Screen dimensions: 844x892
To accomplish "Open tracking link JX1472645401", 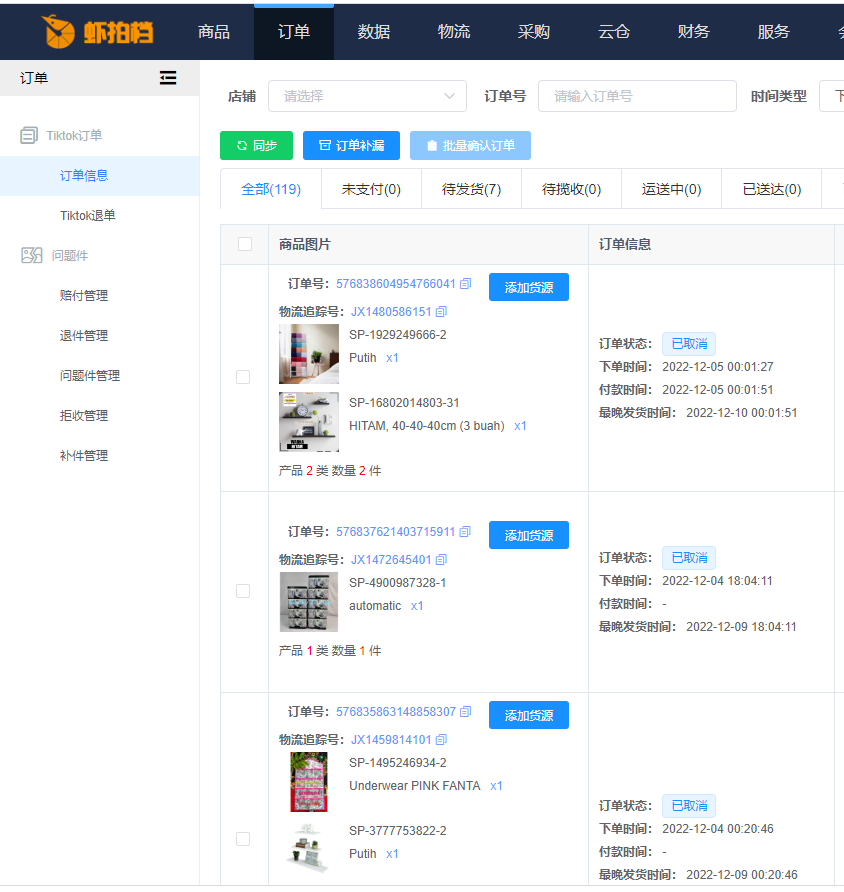I will click(x=391, y=560).
